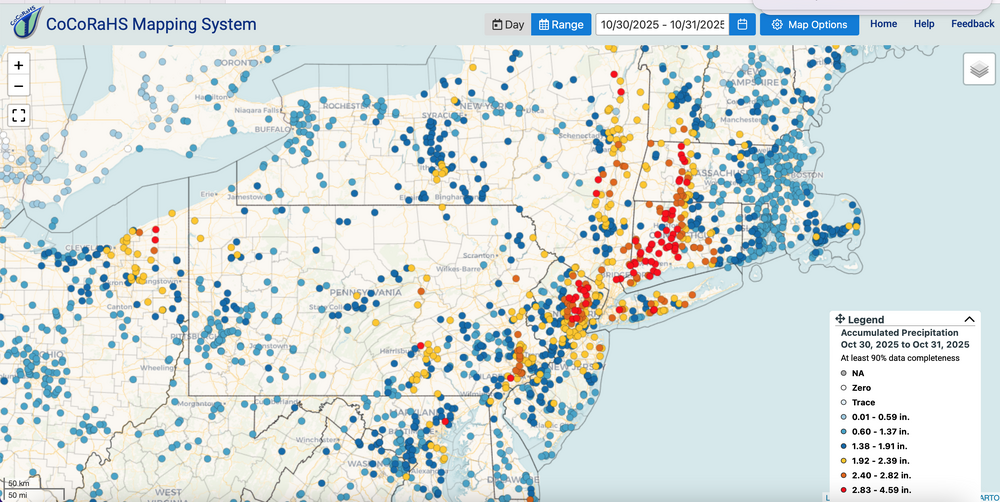1000x502 pixels.
Task: Open the calendar date picker
Action: [x=742, y=24]
